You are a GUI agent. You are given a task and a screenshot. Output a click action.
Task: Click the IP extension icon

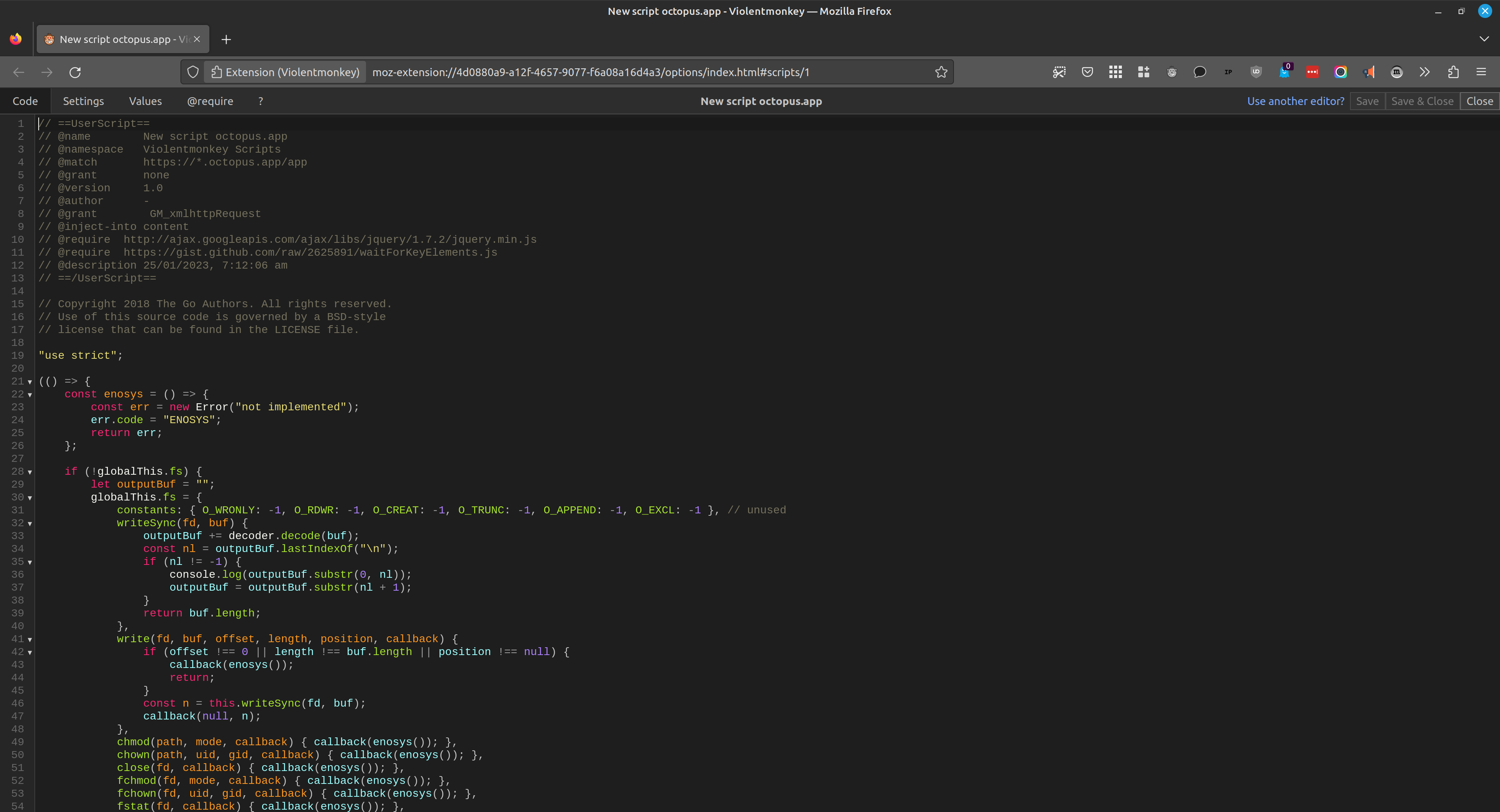click(1228, 72)
